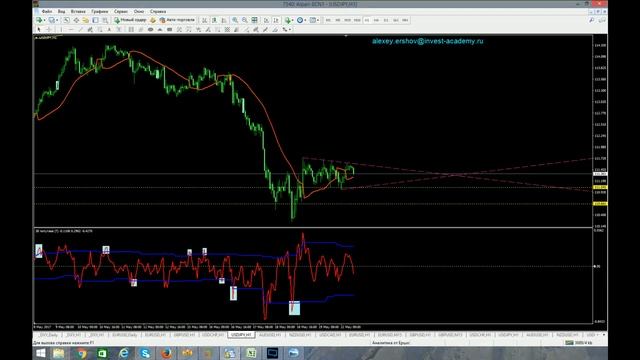Select the Cursor arrow tool

39,29
